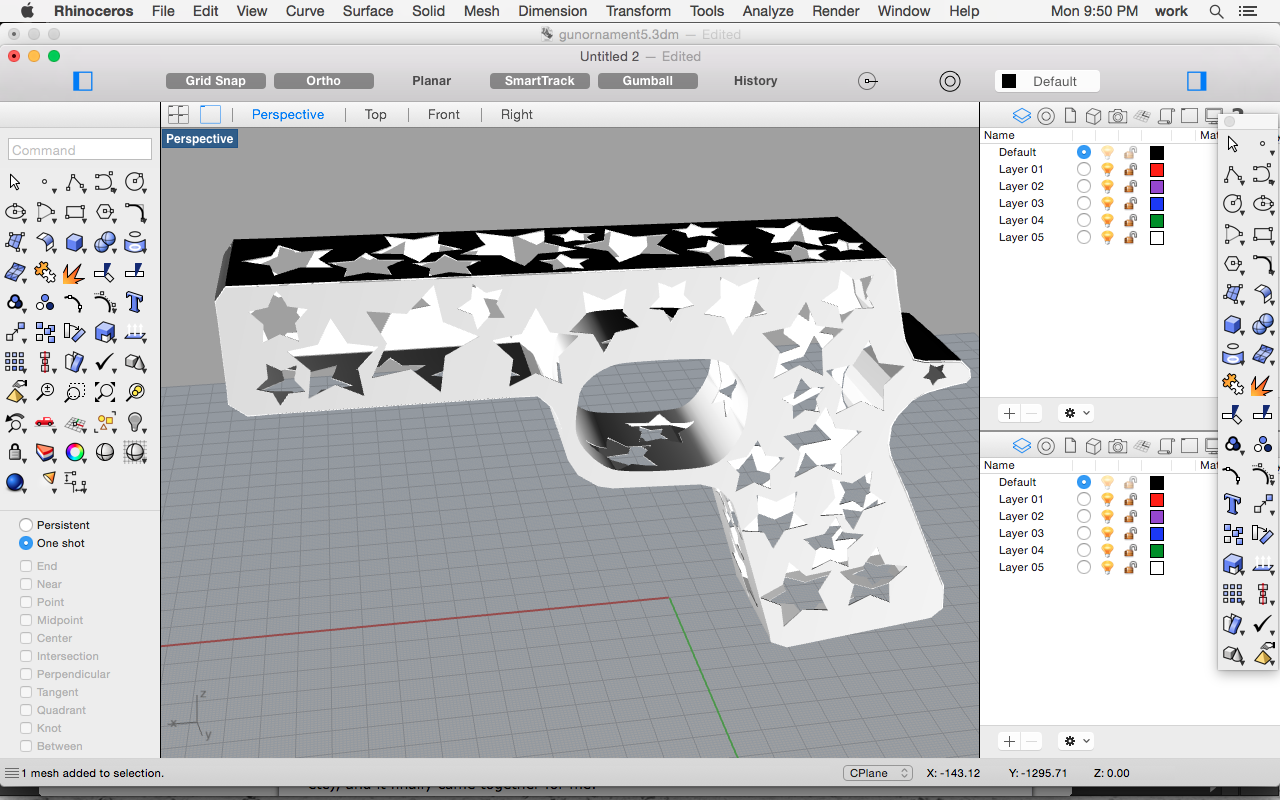Viewport: 1280px width, 800px height.
Task: Choose the Polyline tool in left sidebar
Action: click(x=75, y=182)
